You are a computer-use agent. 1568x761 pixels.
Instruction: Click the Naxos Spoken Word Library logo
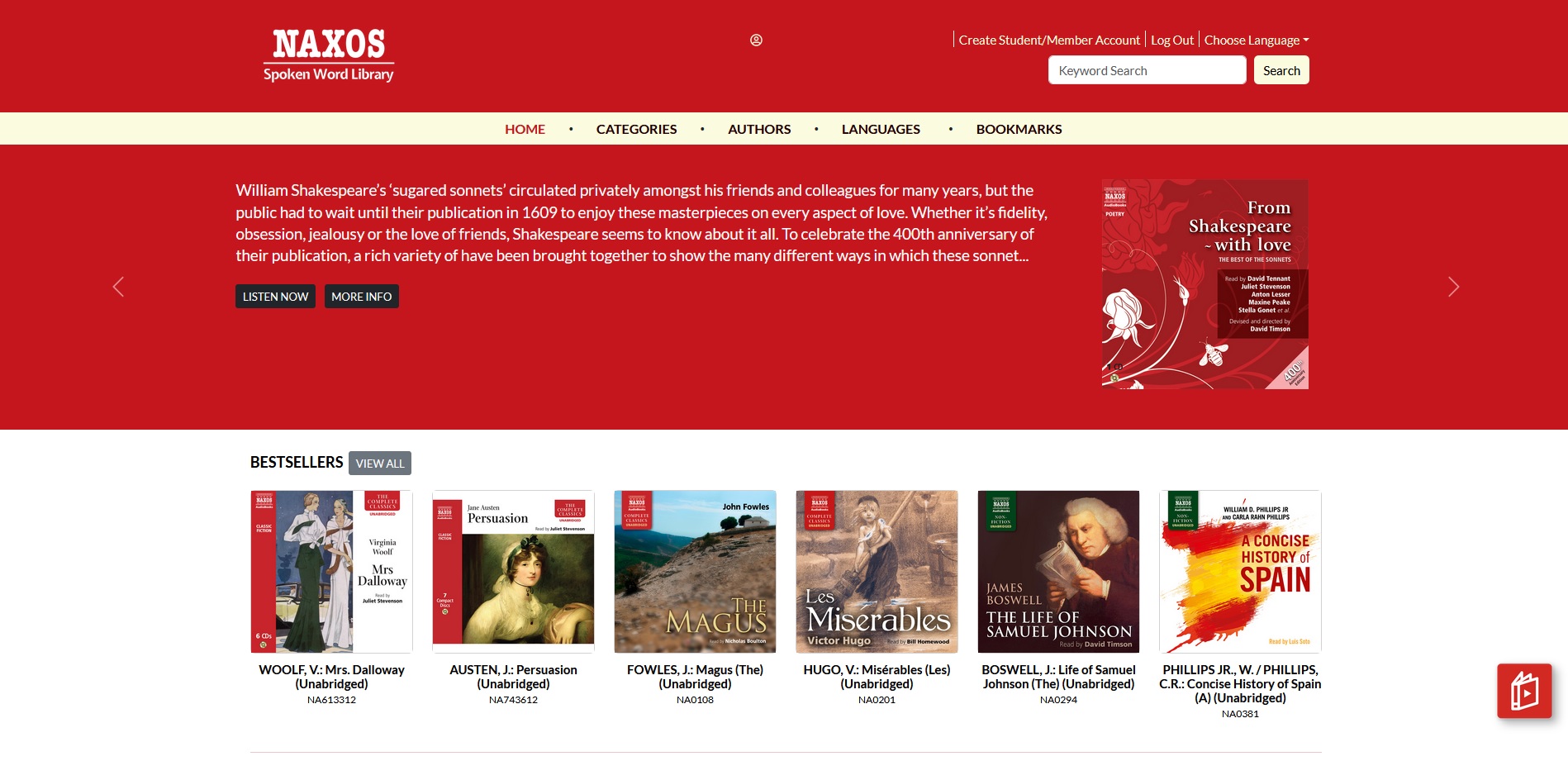[x=329, y=55]
